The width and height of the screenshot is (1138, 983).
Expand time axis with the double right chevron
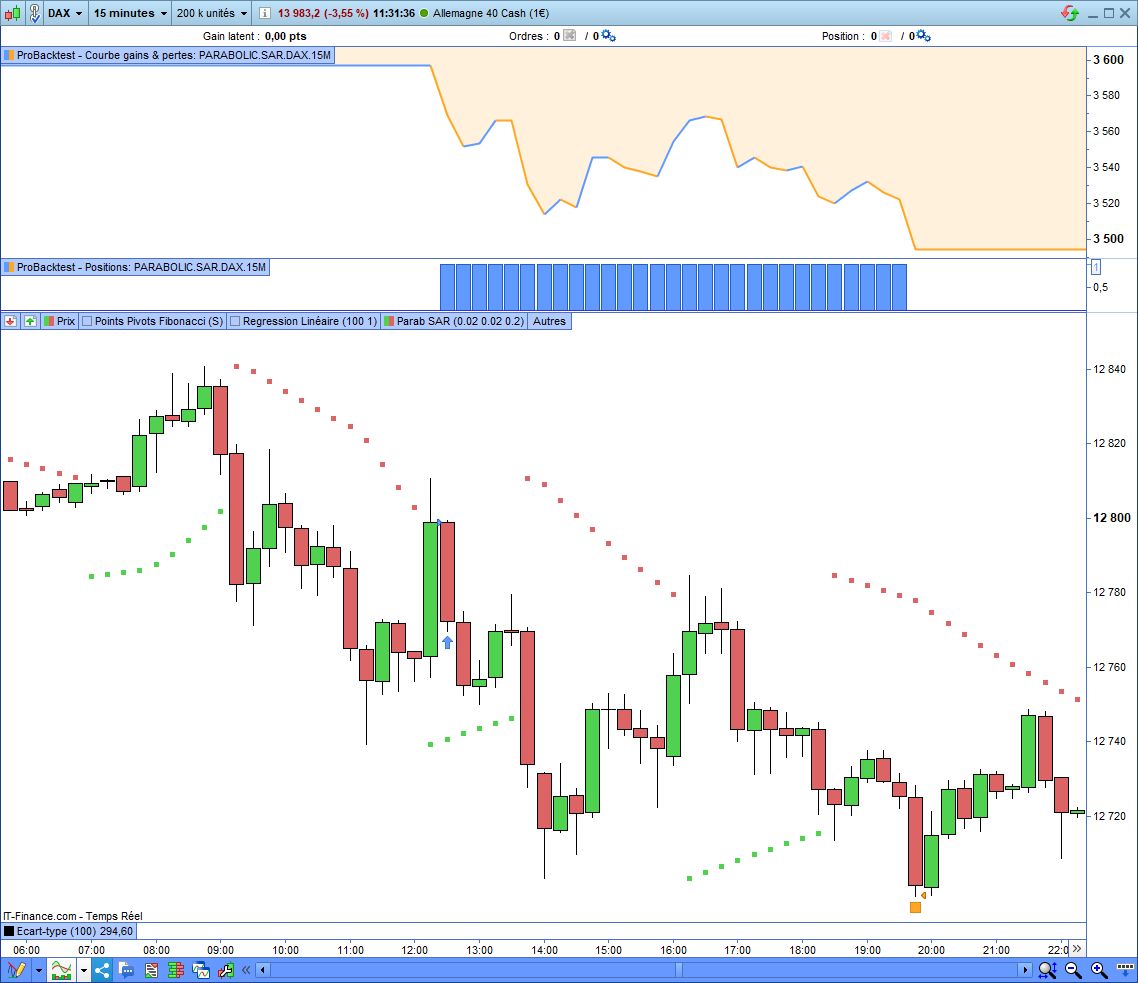[1077, 949]
